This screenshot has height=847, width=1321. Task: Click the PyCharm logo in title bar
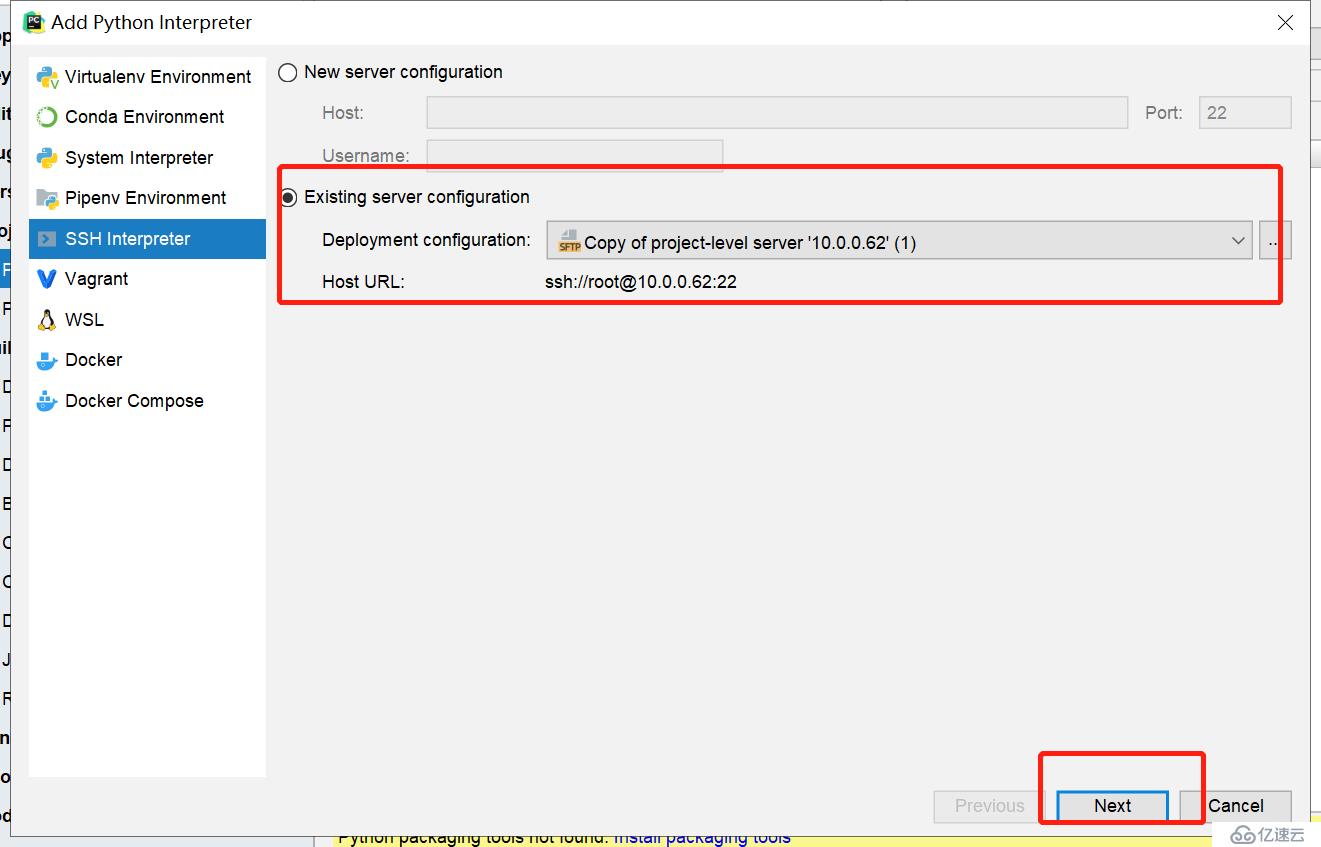[x=34, y=22]
